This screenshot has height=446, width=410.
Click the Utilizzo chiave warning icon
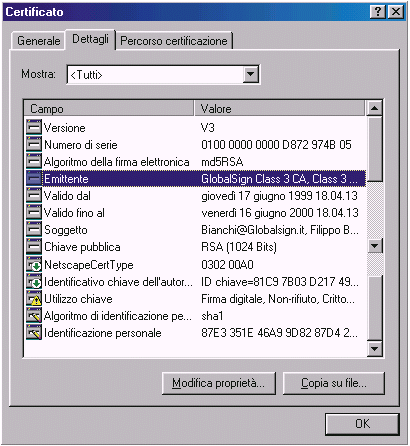coord(34,299)
